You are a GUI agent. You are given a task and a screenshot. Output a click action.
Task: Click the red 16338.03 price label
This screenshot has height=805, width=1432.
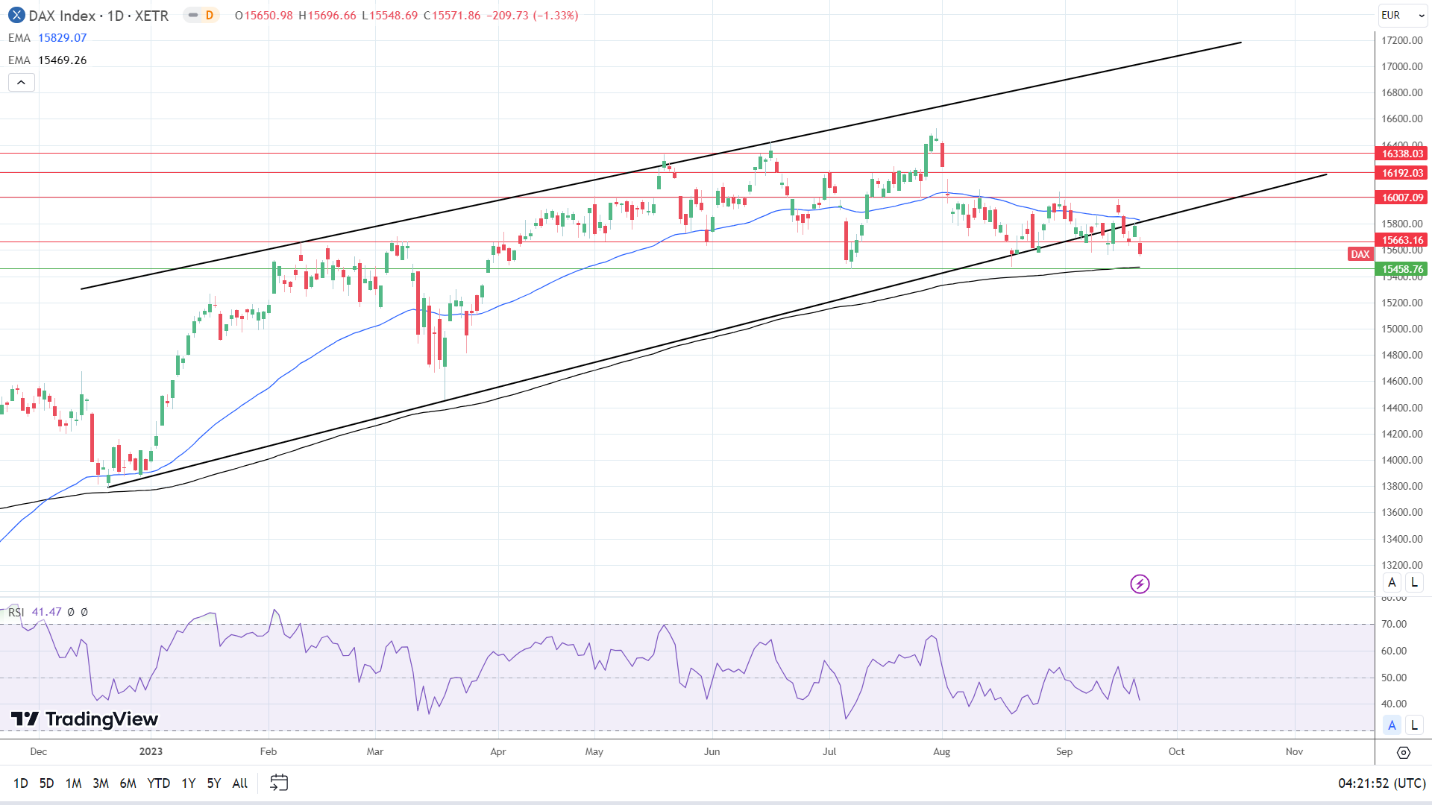coord(1402,154)
